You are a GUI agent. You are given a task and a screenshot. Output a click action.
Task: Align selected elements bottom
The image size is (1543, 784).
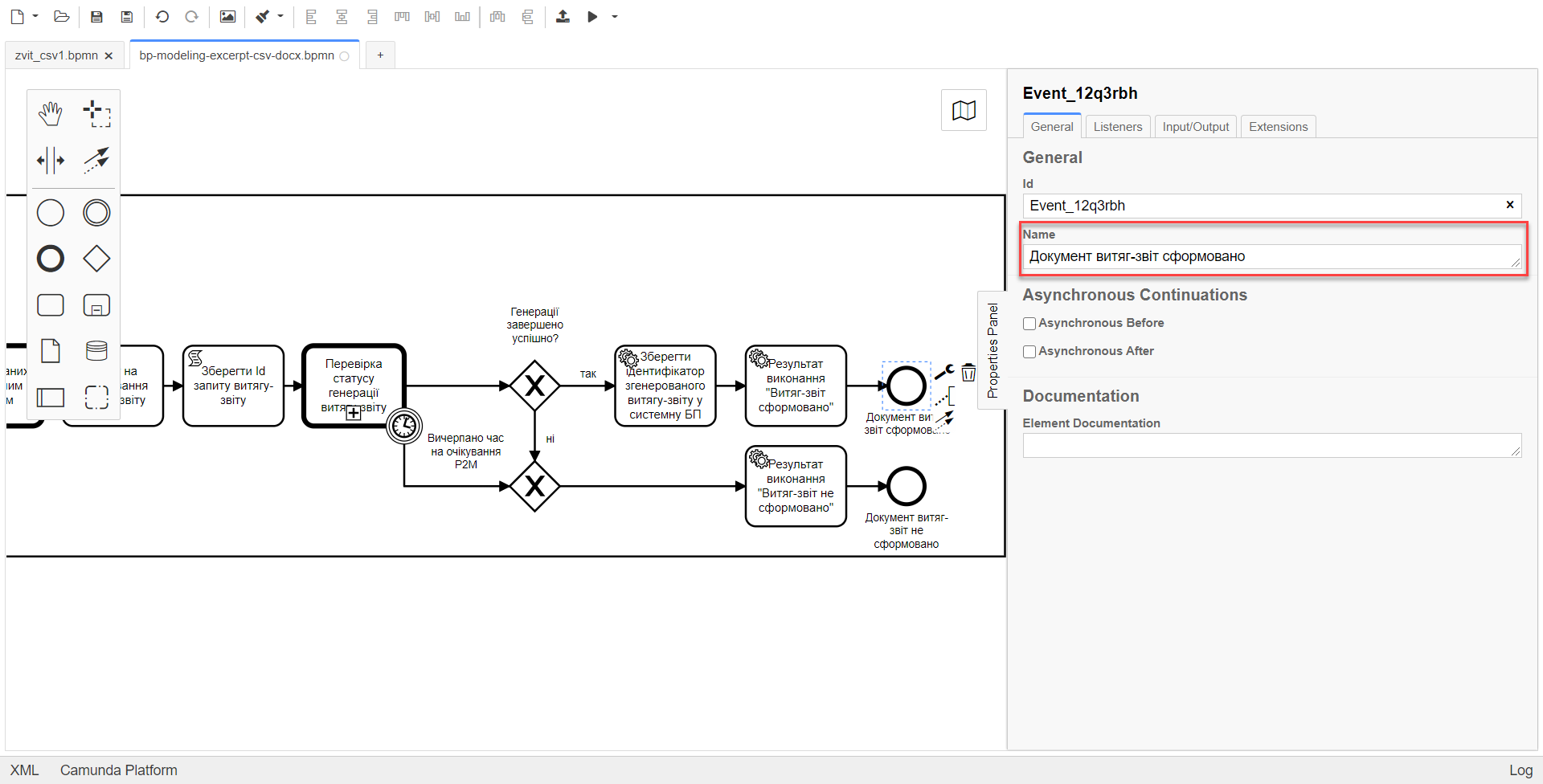click(462, 16)
